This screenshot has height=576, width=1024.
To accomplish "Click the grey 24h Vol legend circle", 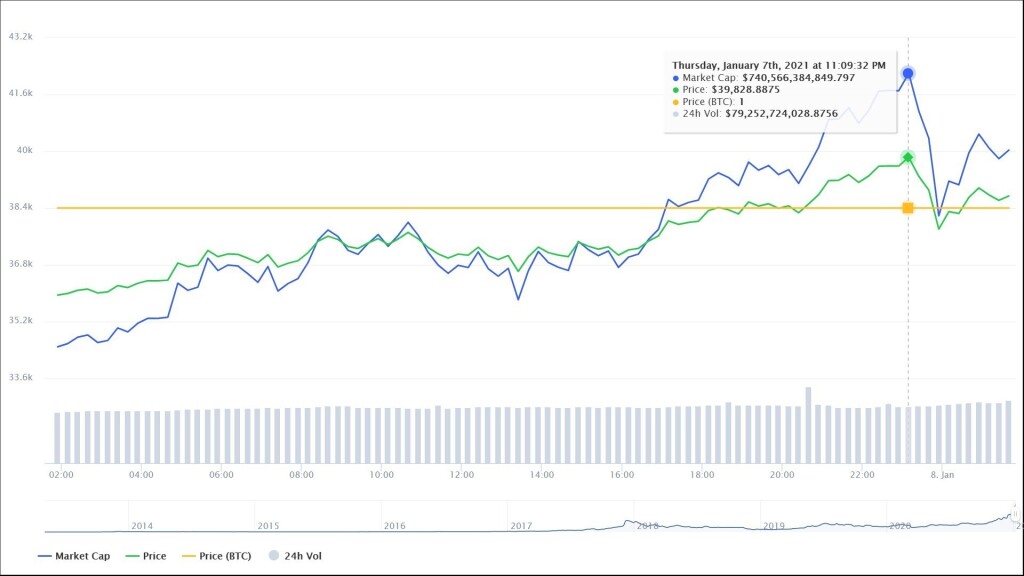I will click(x=275, y=556).
